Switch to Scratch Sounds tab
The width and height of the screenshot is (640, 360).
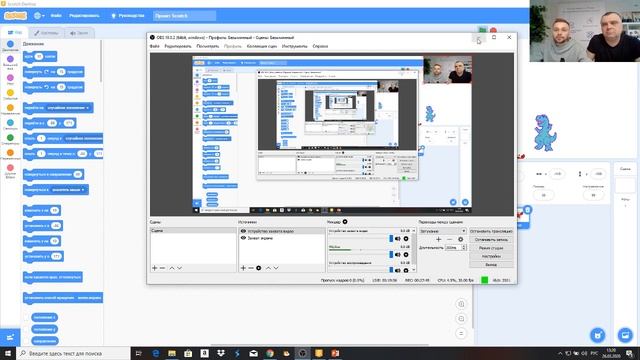79,33
